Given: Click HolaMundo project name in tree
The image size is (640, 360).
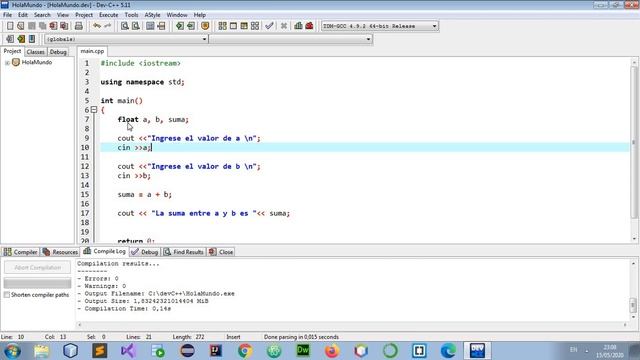Looking at the screenshot, I should 37,62.
